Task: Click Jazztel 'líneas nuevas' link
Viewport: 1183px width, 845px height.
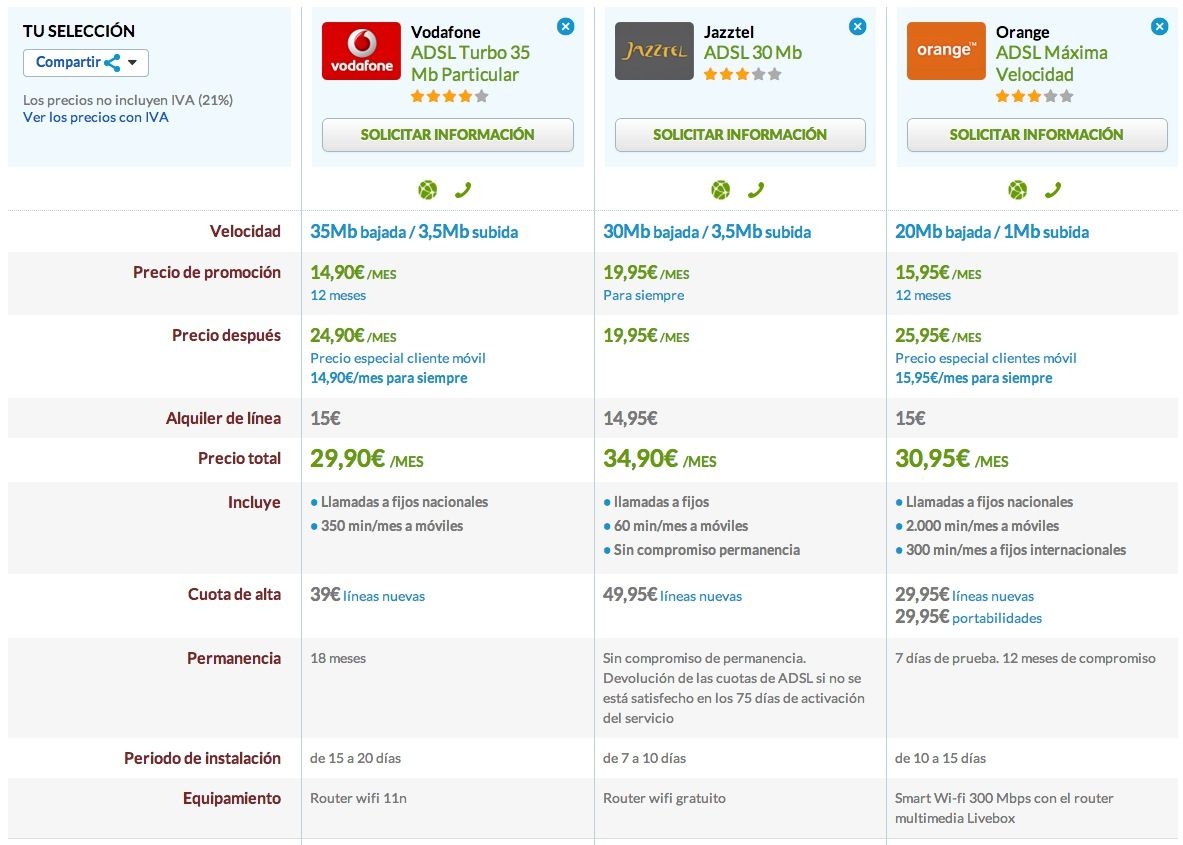Action: [701, 596]
